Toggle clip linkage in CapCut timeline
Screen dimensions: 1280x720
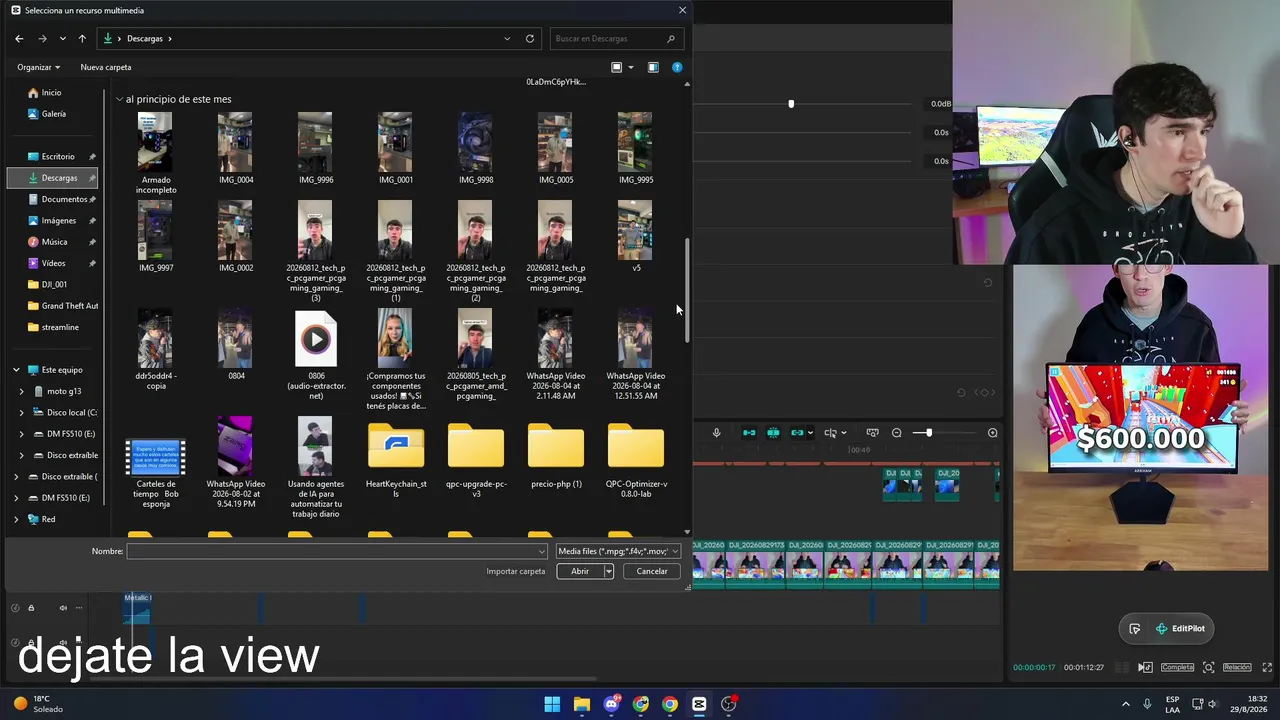tap(797, 433)
